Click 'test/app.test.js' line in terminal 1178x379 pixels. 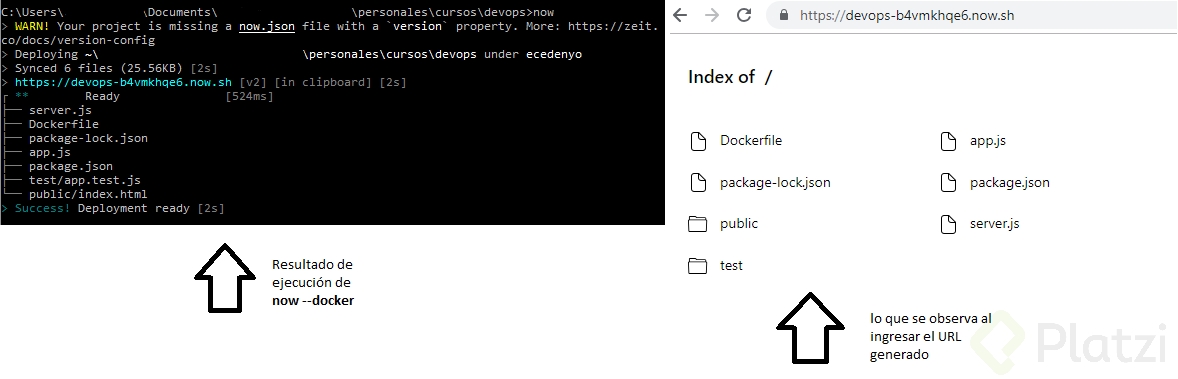coord(85,180)
